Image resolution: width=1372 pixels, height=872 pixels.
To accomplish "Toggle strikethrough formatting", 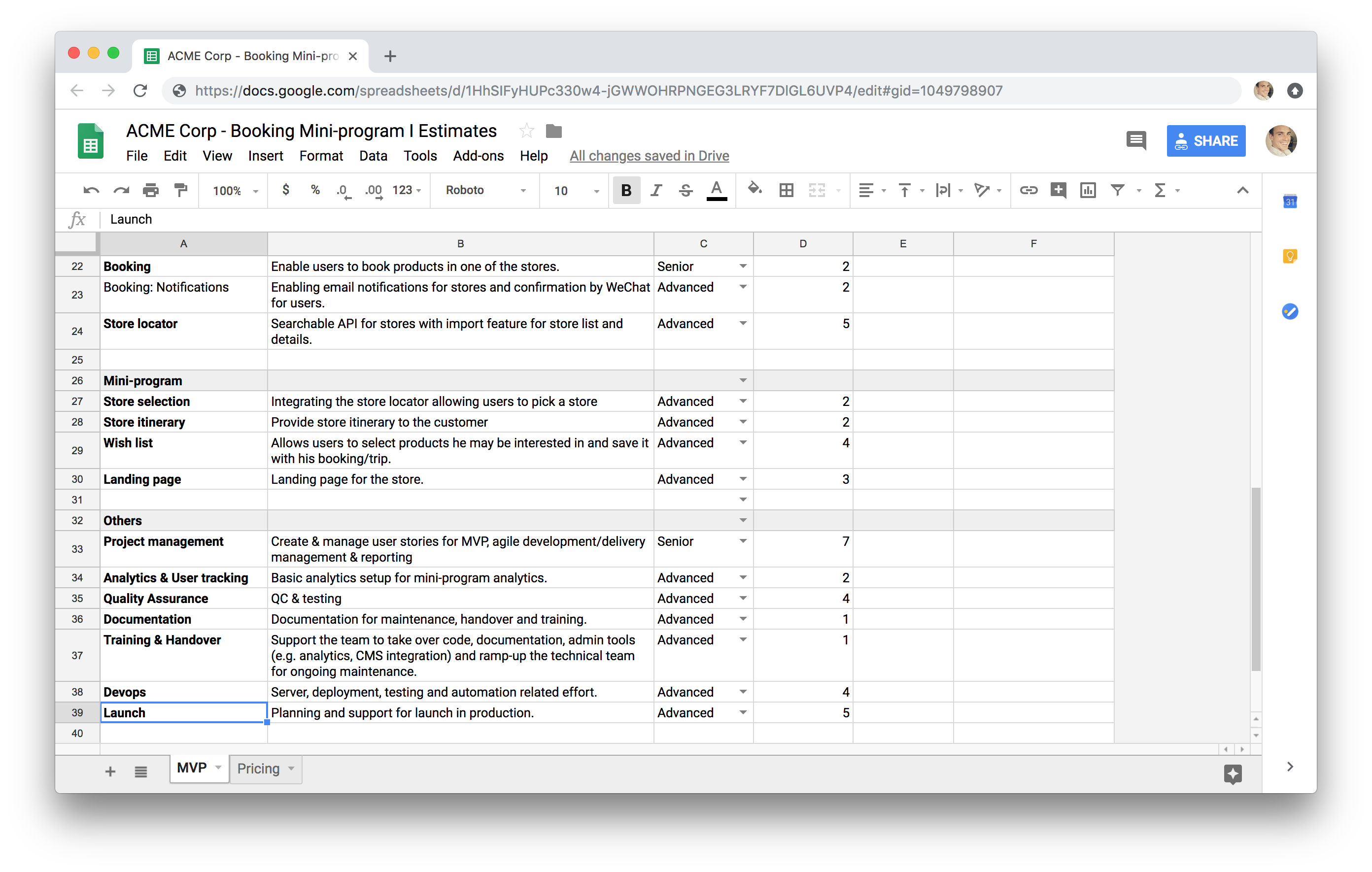I will point(686,190).
